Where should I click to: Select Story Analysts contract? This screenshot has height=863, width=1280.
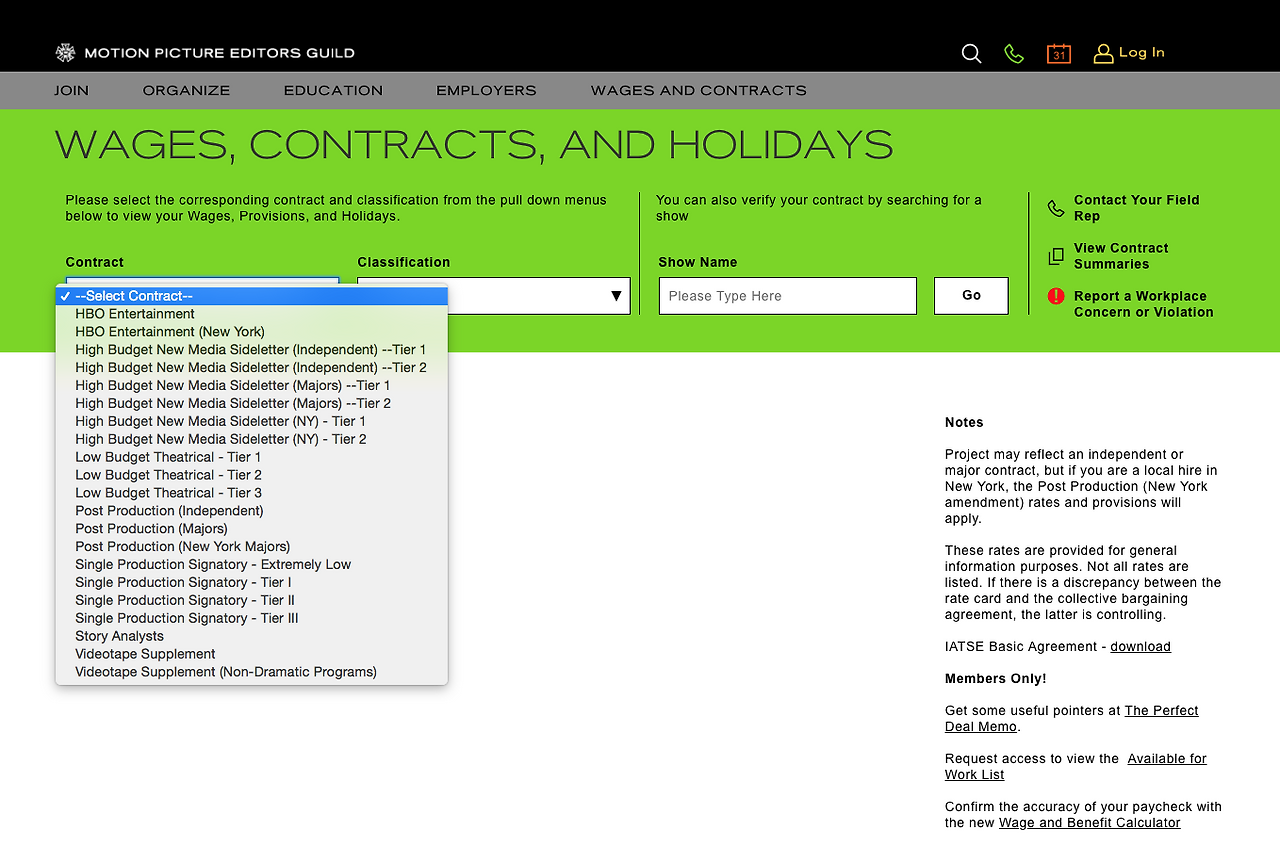pyautogui.click(x=252, y=637)
